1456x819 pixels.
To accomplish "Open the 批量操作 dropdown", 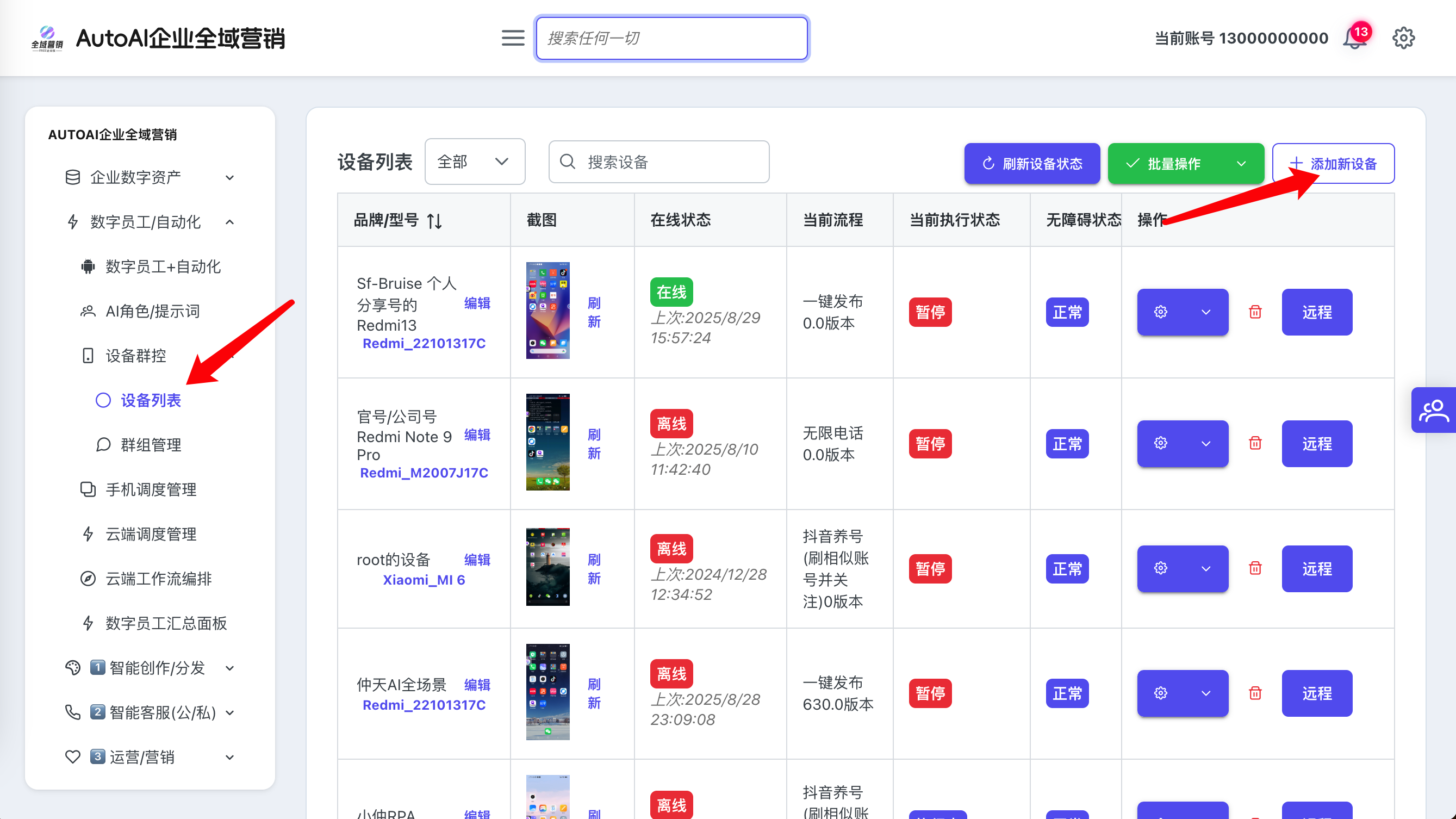I will click(1186, 164).
